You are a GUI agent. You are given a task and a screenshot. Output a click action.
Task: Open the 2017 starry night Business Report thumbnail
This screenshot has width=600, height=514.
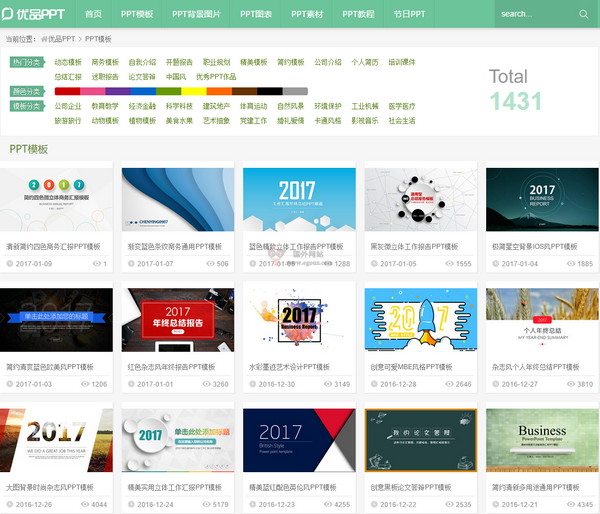click(542, 199)
